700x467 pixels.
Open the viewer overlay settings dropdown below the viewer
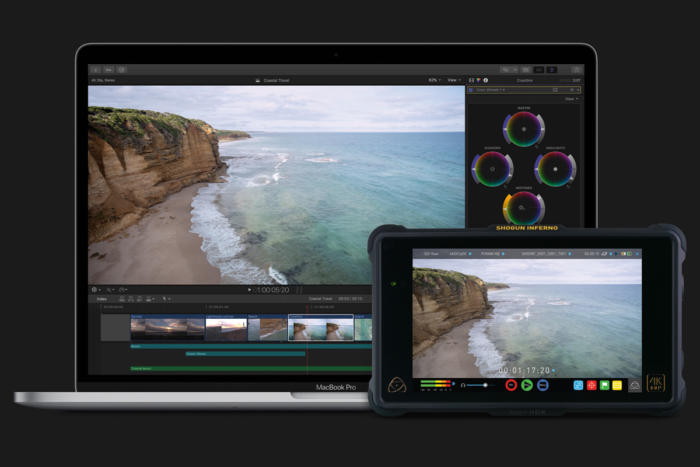point(96,290)
